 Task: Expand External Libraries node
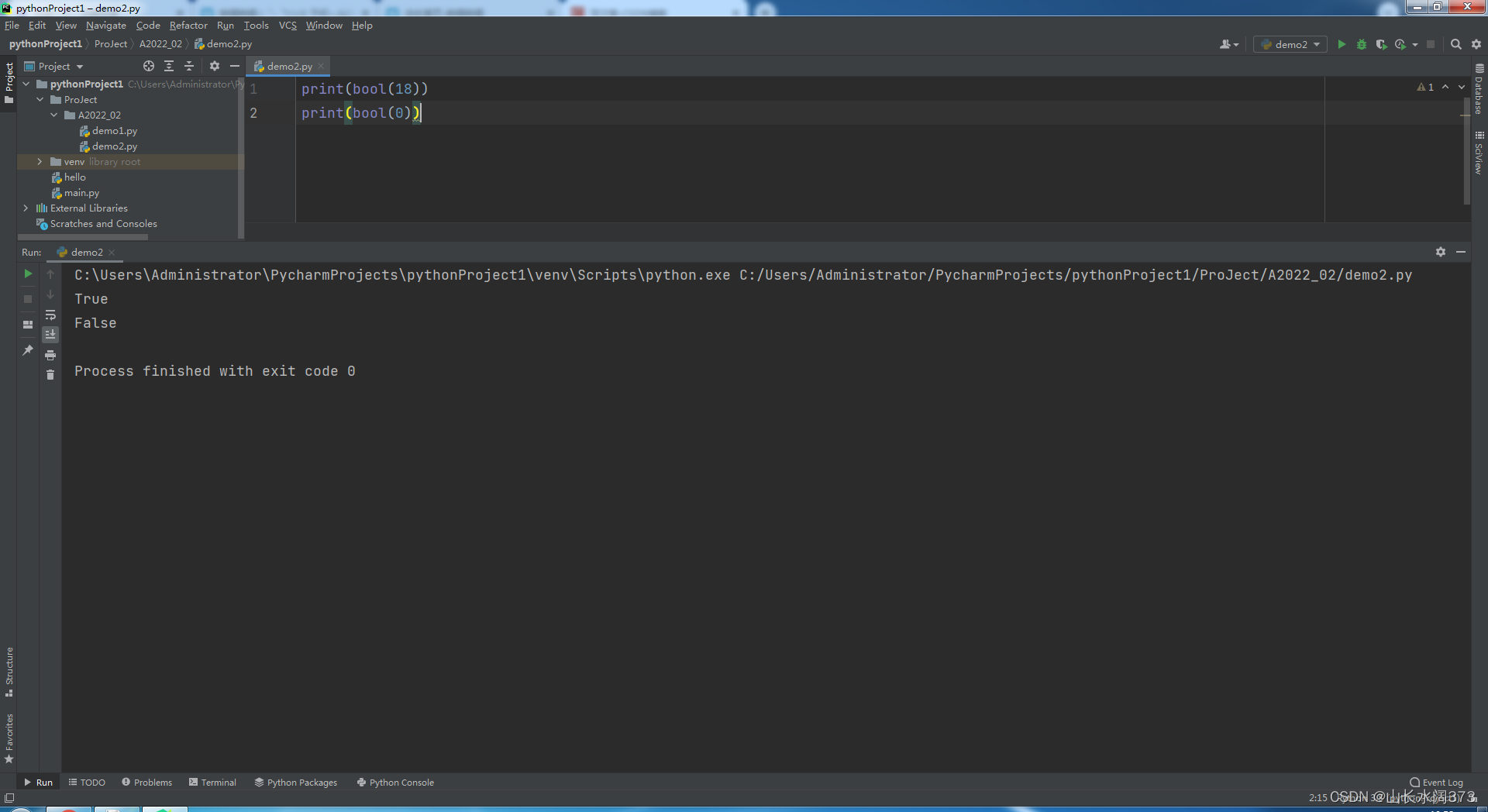[26, 208]
